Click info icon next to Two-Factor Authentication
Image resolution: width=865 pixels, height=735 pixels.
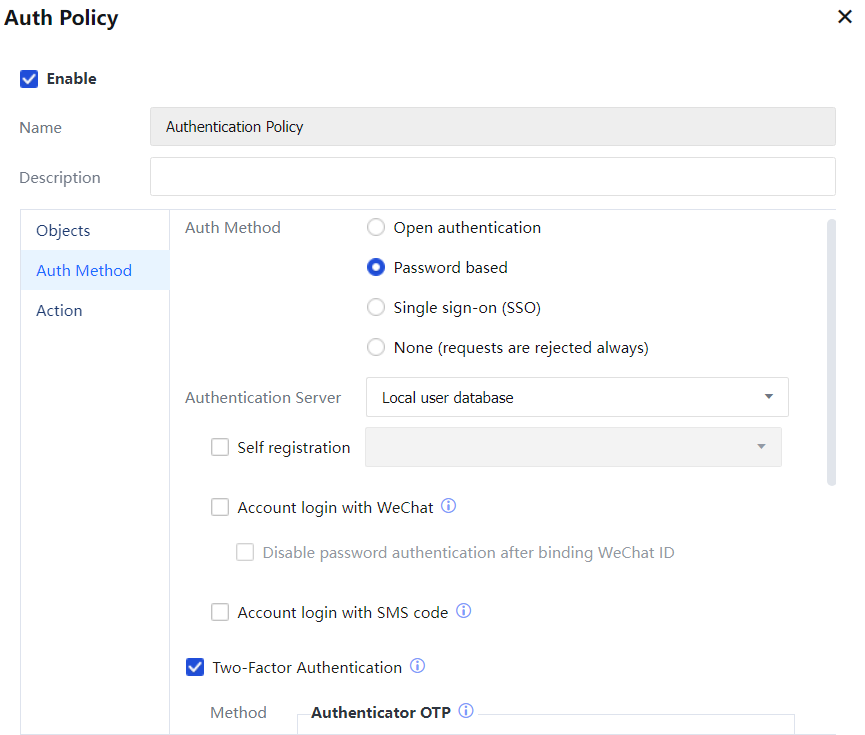[418, 666]
